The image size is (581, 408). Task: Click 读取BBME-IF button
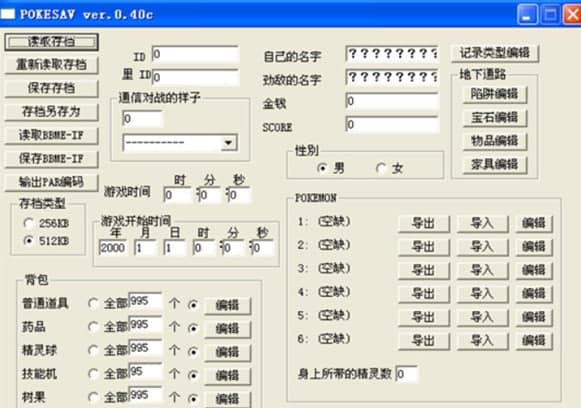tap(52, 135)
